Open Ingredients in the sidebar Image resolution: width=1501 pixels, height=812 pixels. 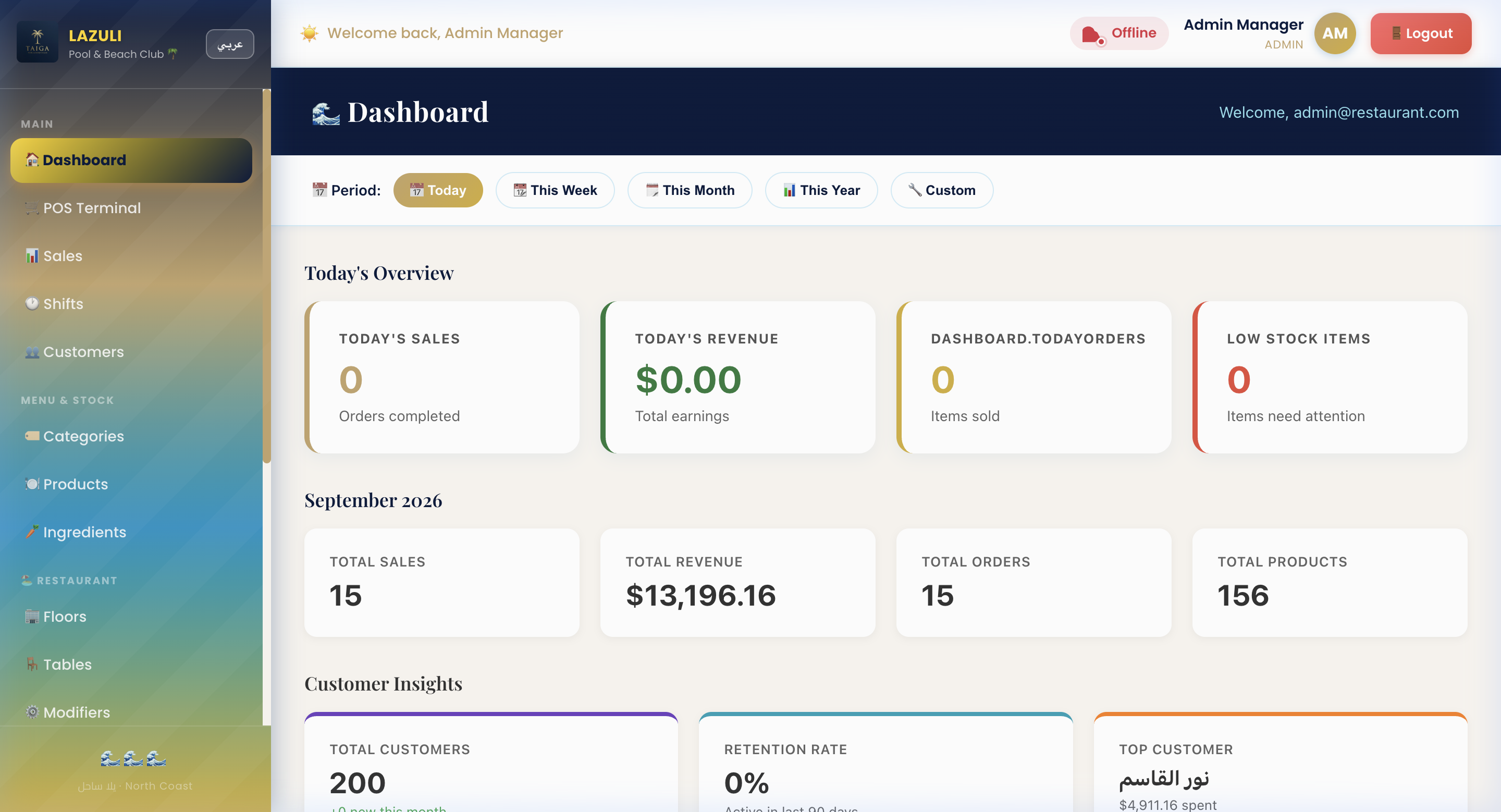tap(131, 532)
